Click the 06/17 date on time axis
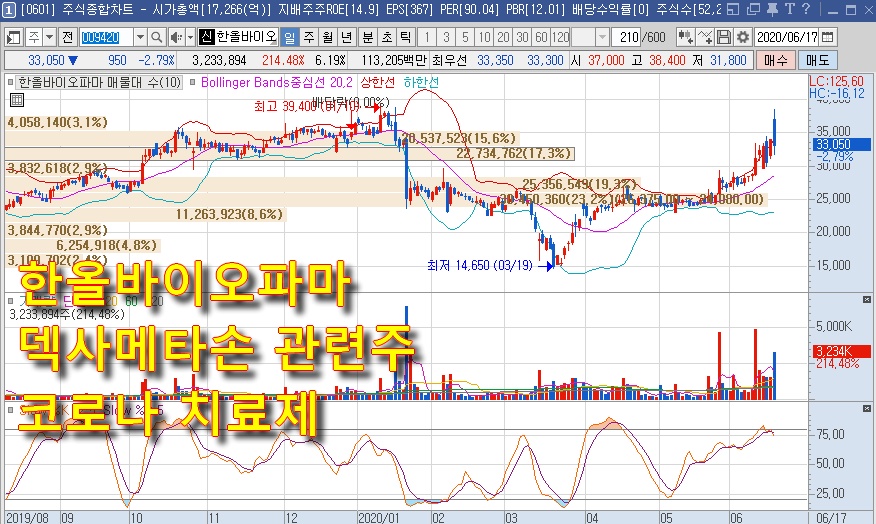 coord(831,518)
